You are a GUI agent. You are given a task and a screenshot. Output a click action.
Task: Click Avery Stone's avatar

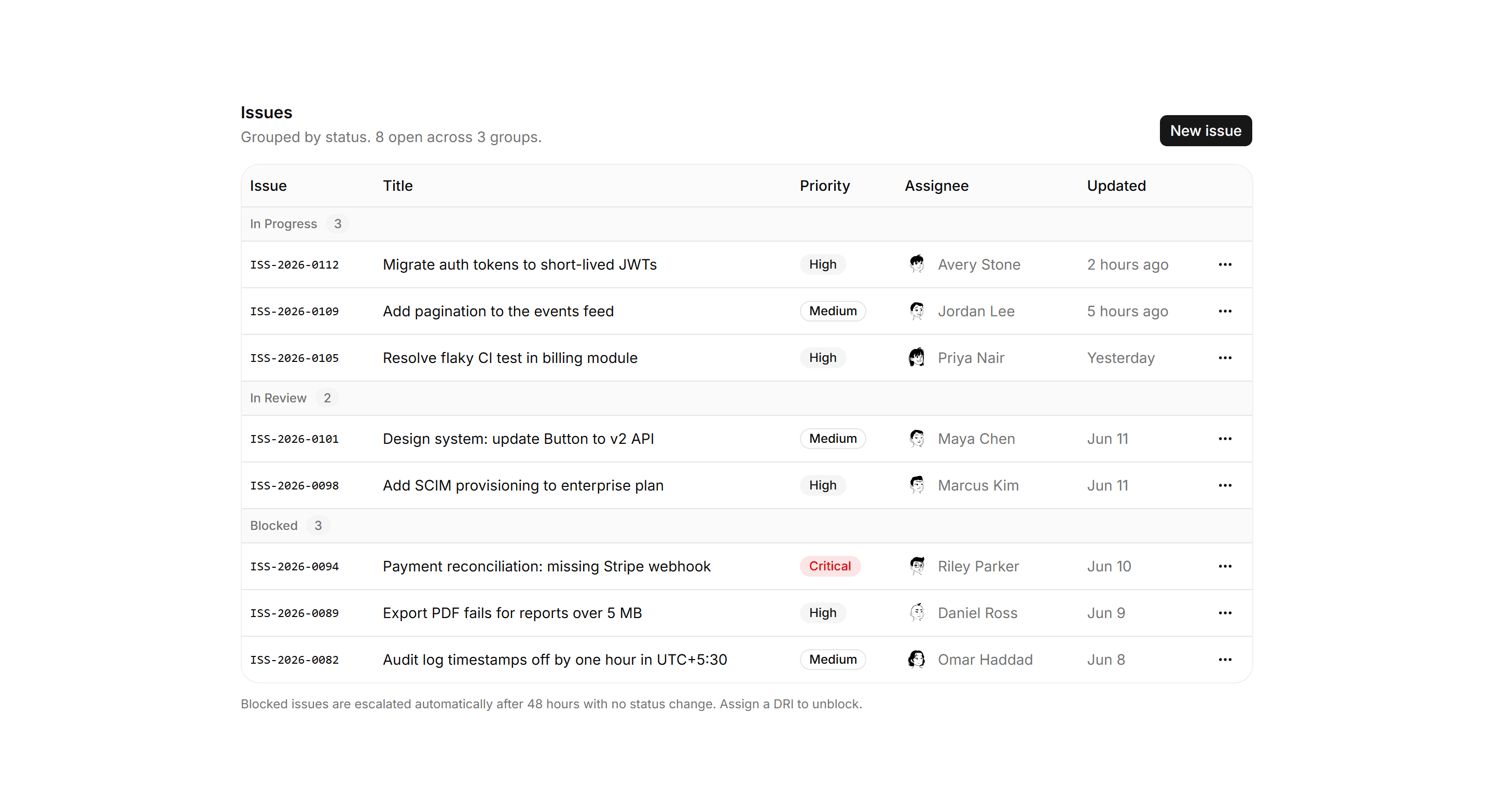pyautogui.click(x=917, y=264)
